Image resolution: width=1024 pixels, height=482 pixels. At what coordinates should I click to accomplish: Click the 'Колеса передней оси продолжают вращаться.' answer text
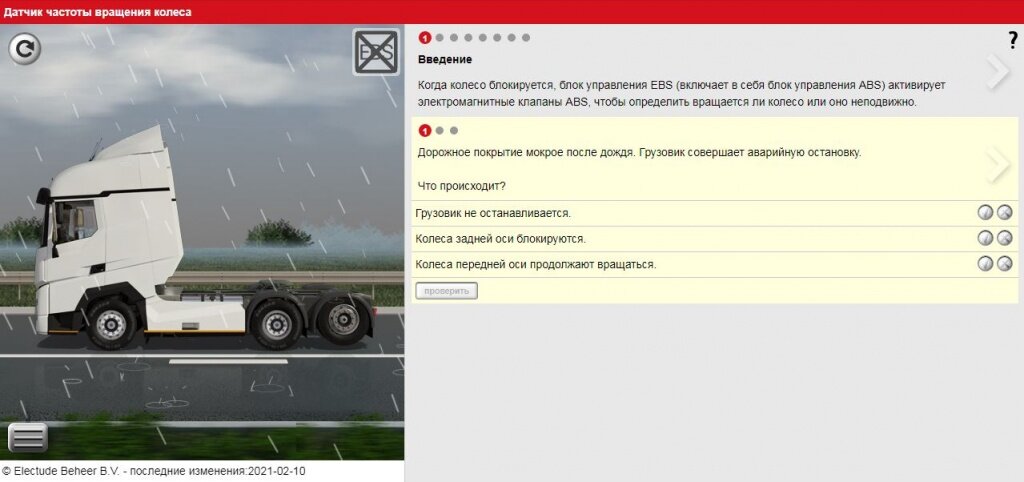536,265
